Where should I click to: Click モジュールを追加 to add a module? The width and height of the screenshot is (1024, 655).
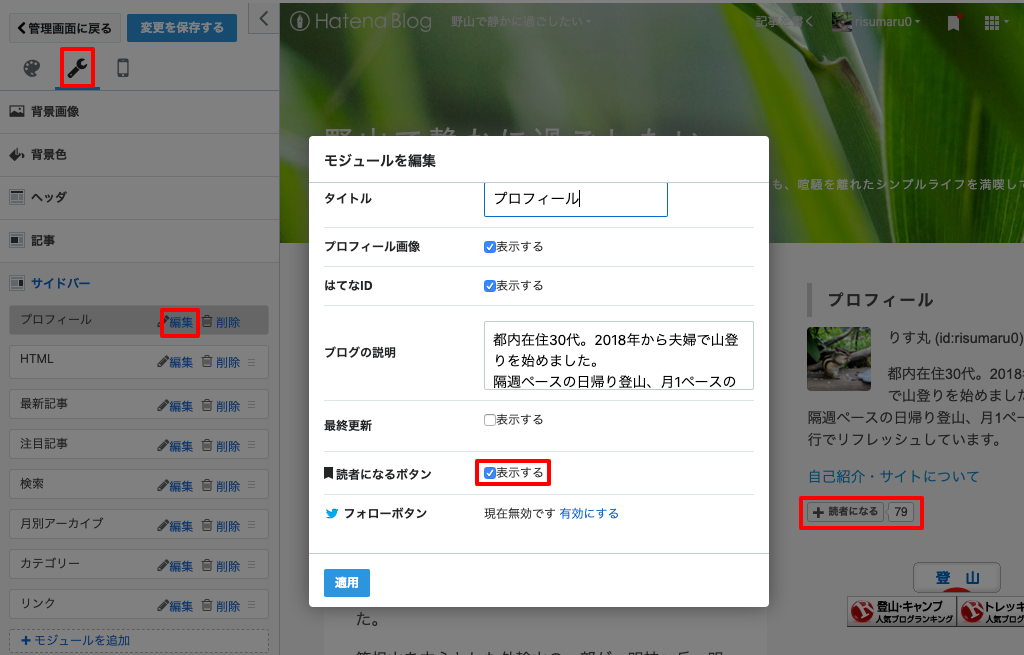[x=138, y=640]
